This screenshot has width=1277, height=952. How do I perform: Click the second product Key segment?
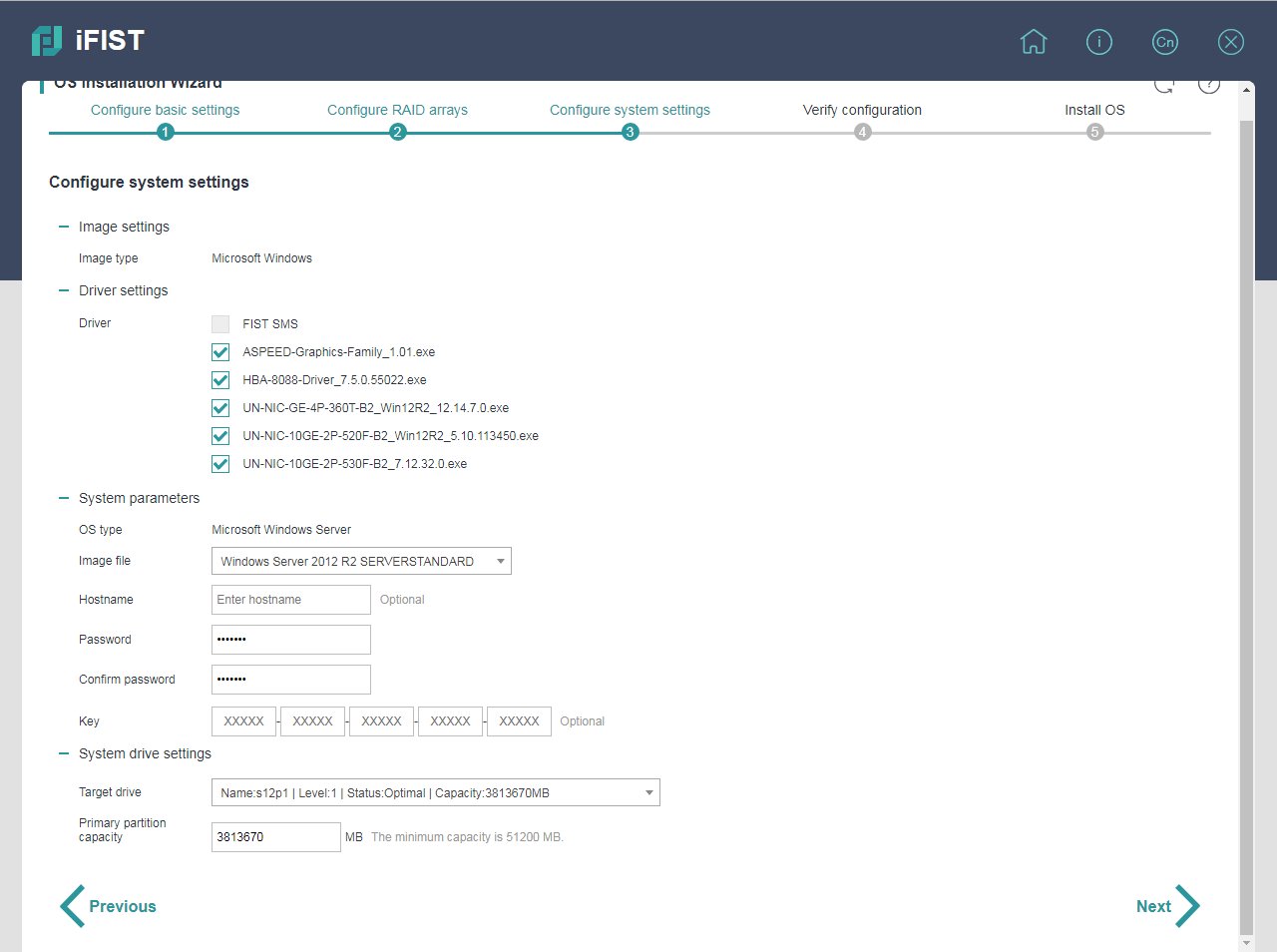pyautogui.click(x=313, y=721)
